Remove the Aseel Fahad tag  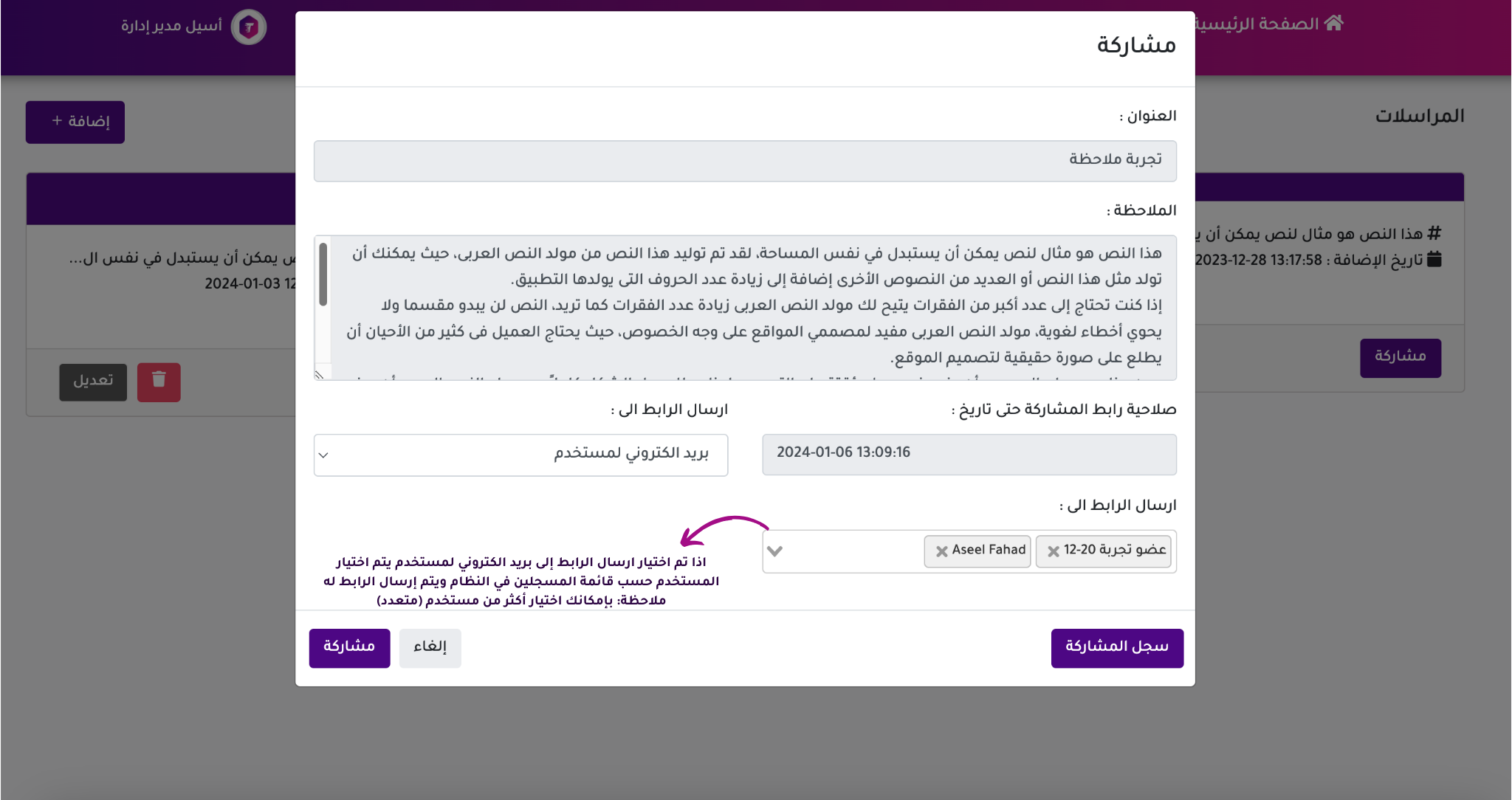[x=941, y=551]
